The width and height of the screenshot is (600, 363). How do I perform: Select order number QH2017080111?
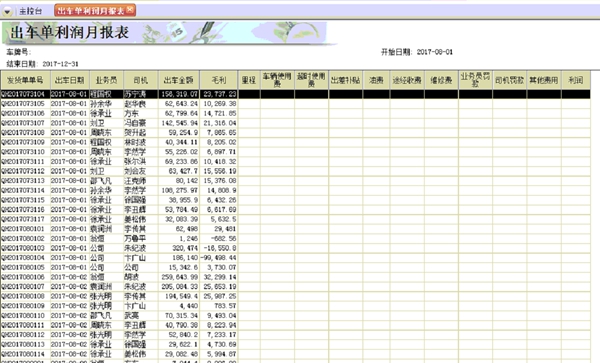click(23, 325)
